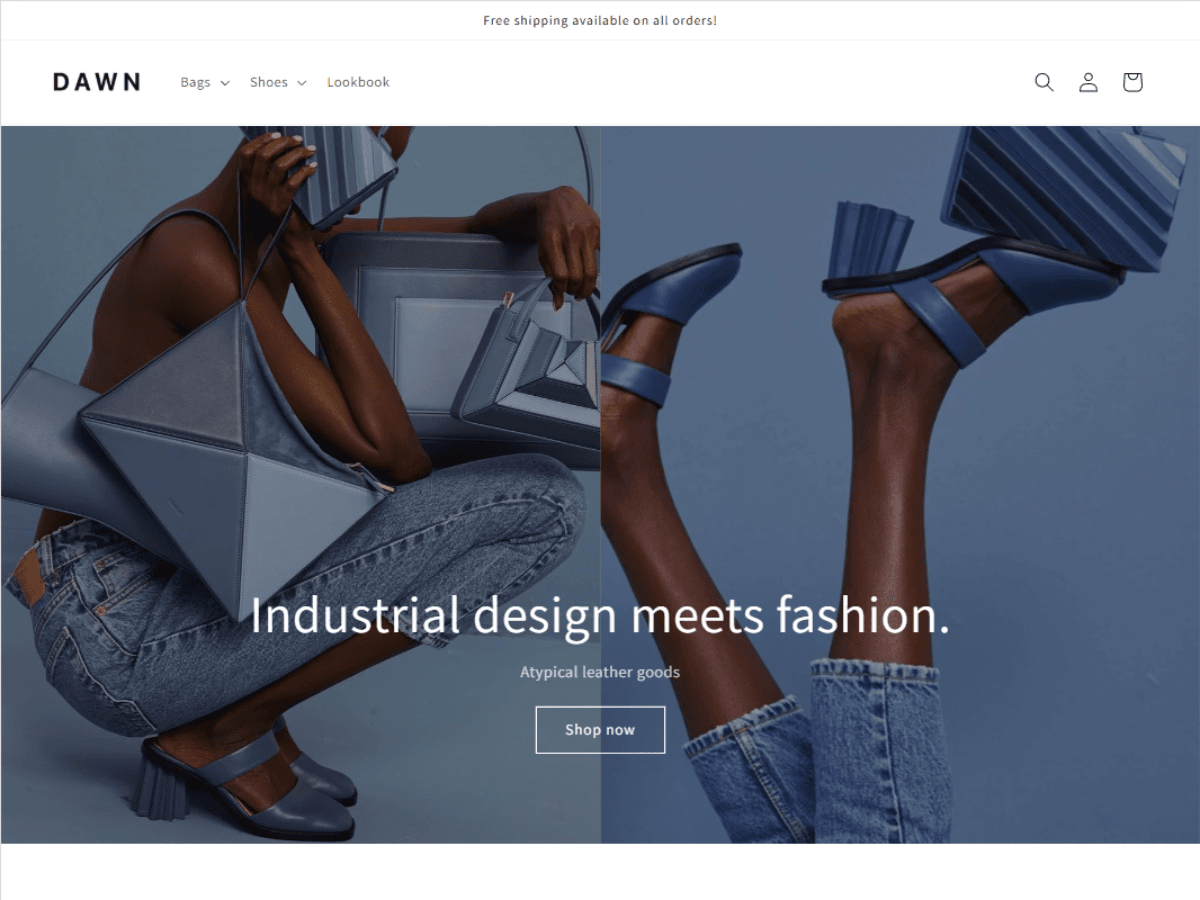The image size is (1200, 900).
Task: Open the shopping cart bag icon
Action: coord(1132,82)
